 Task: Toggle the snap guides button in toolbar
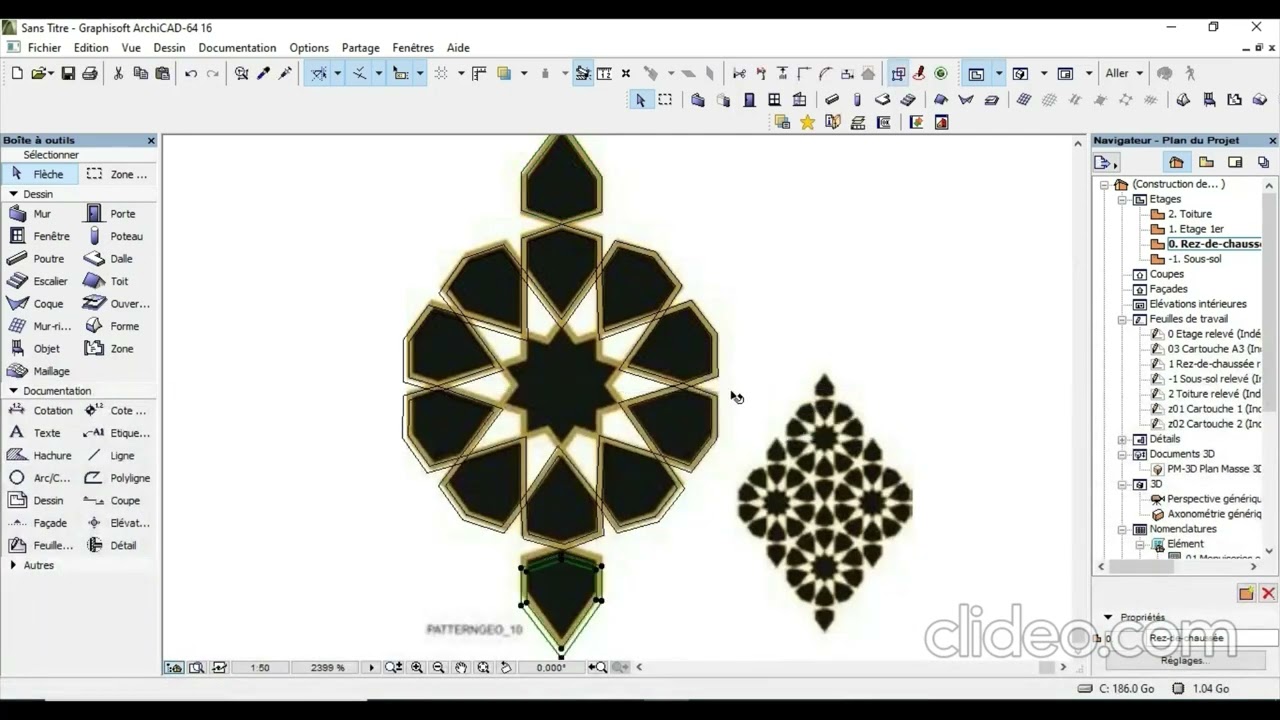[x=360, y=73]
